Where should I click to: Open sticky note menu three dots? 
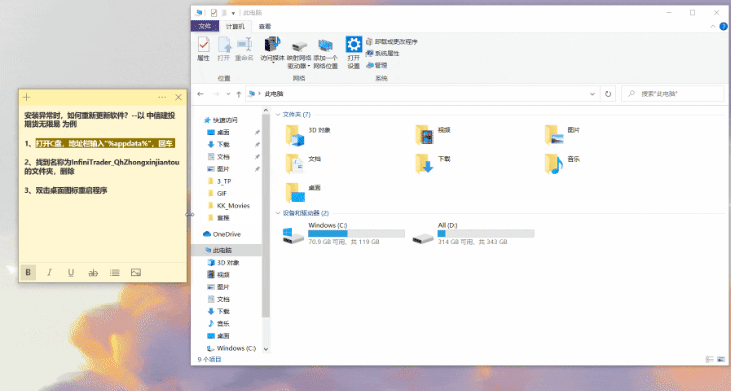tap(162, 97)
